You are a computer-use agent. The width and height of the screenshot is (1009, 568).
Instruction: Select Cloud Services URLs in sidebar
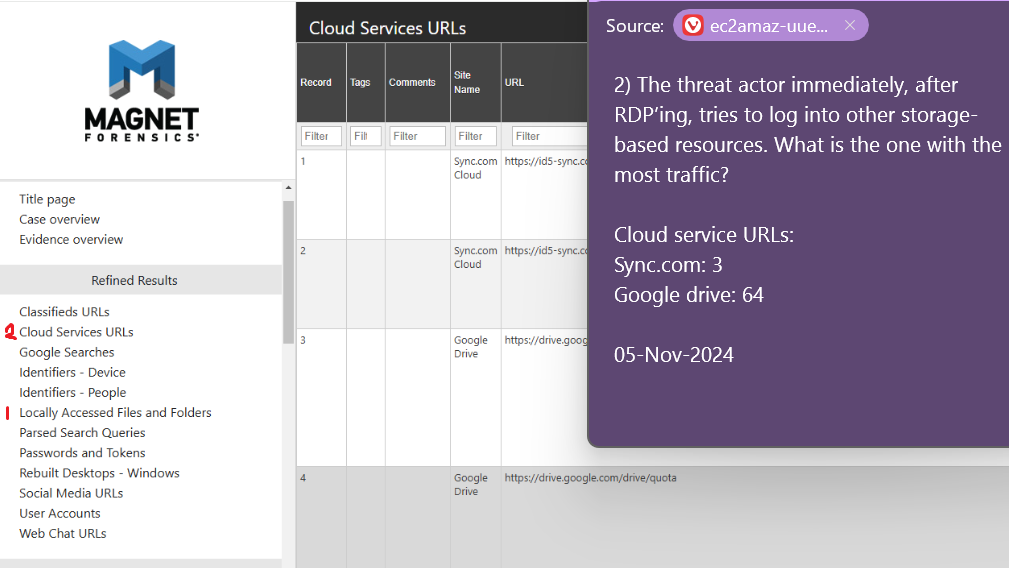pyautogui.click(x=76, y=332)
